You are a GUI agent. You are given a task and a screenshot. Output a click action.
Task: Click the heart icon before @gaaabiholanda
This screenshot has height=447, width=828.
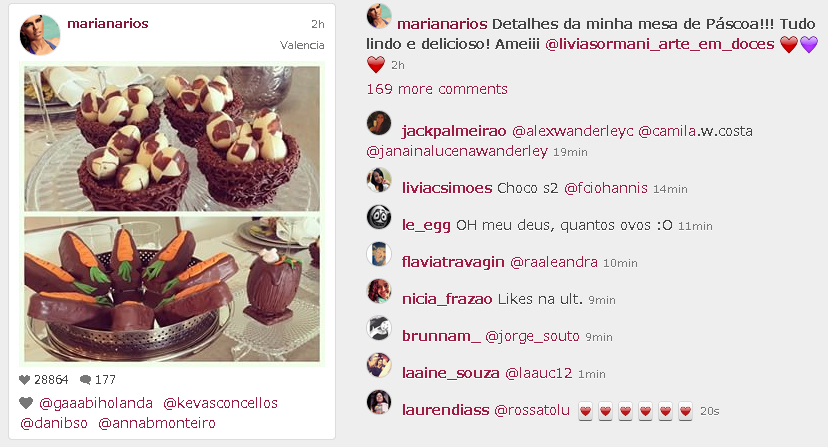click(x=26, y=403)
